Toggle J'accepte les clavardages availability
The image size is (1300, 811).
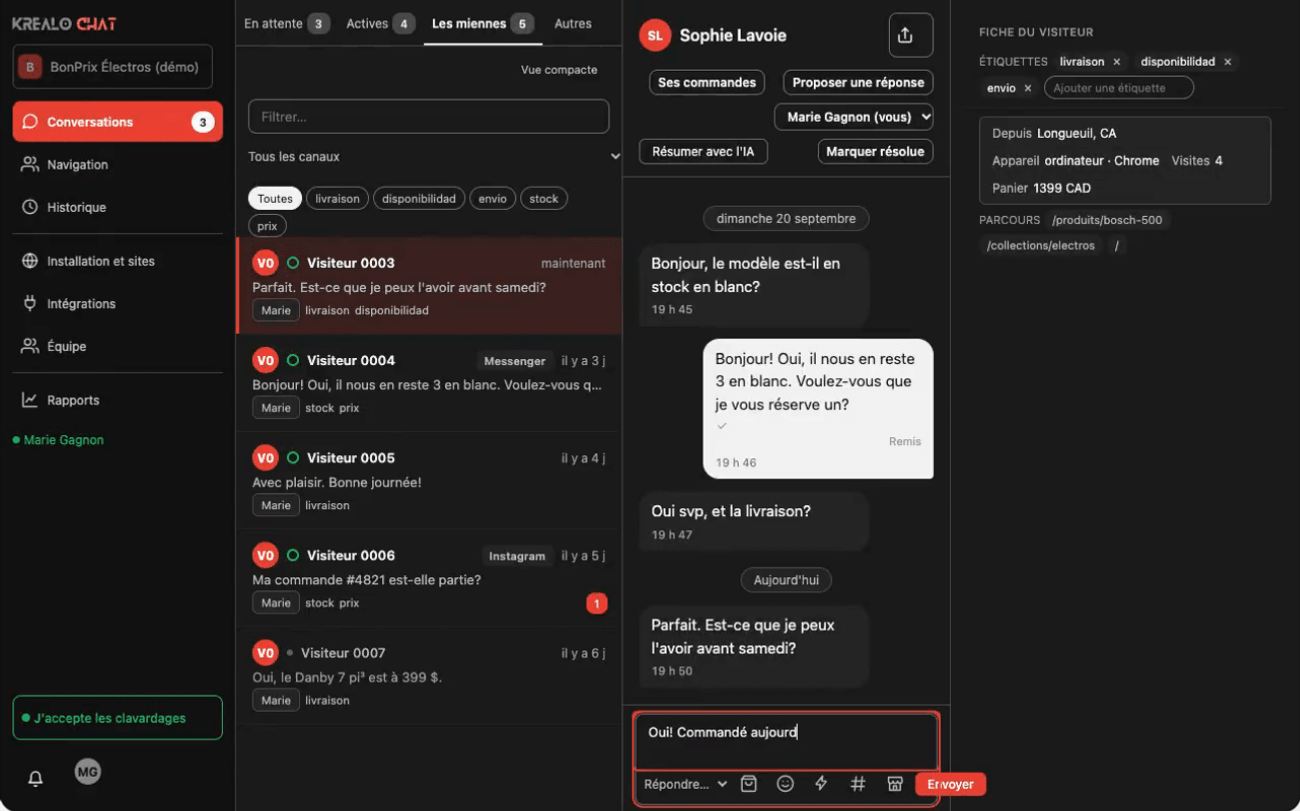tap(118, 718)
